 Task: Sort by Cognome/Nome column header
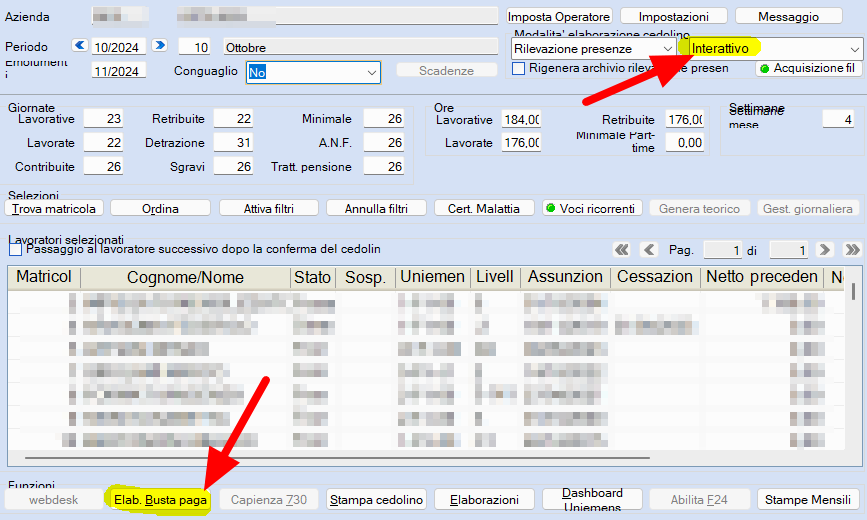185,277
